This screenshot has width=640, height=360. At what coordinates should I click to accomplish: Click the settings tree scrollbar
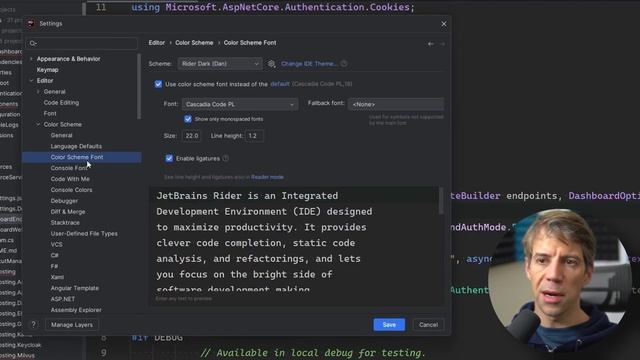click(139, 87)
